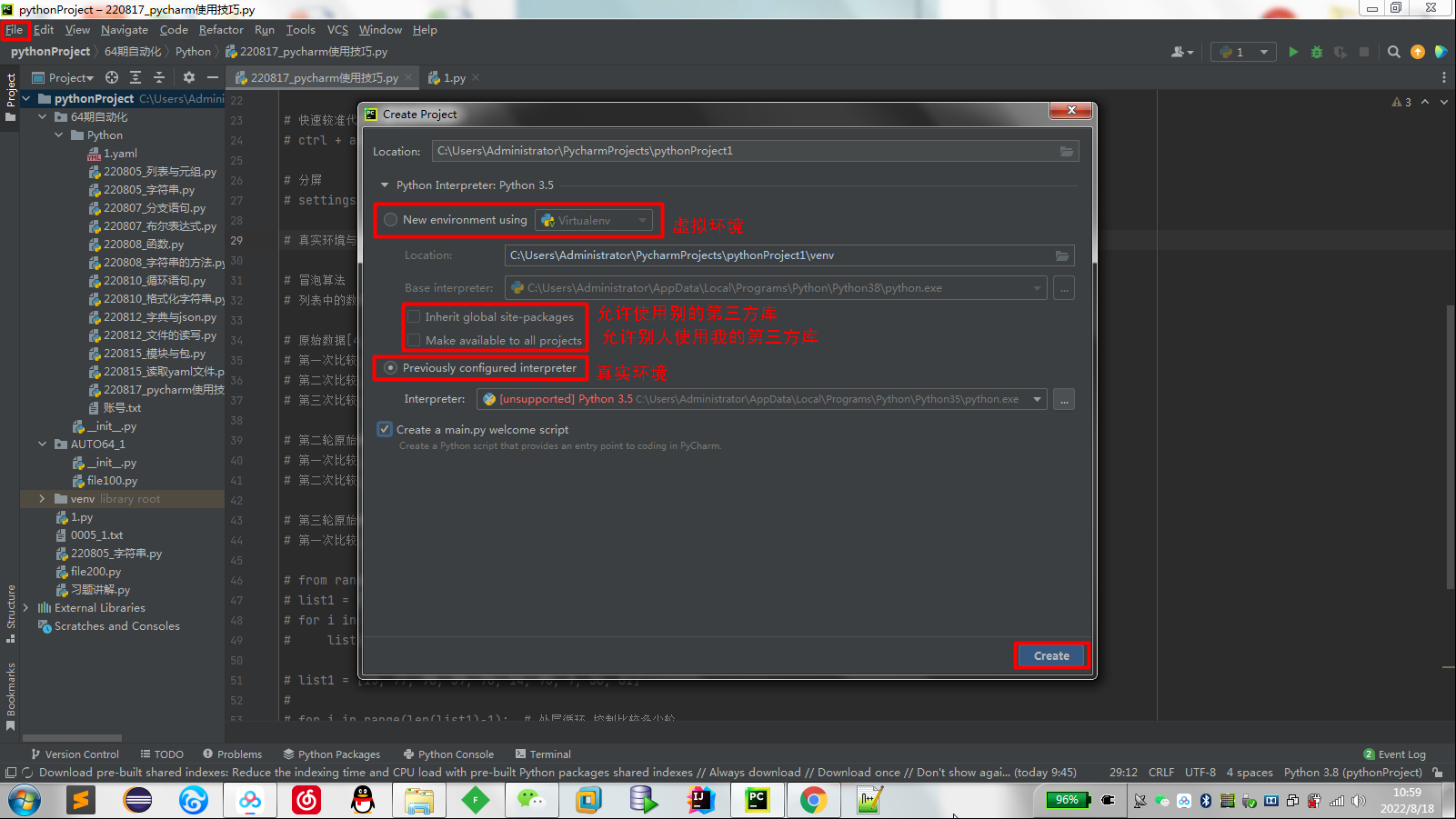This screenshot has width=1456, height=819.
Task: Open the Interpreter Python 3.5 dropdown
Action: click(x=762, y=399)
